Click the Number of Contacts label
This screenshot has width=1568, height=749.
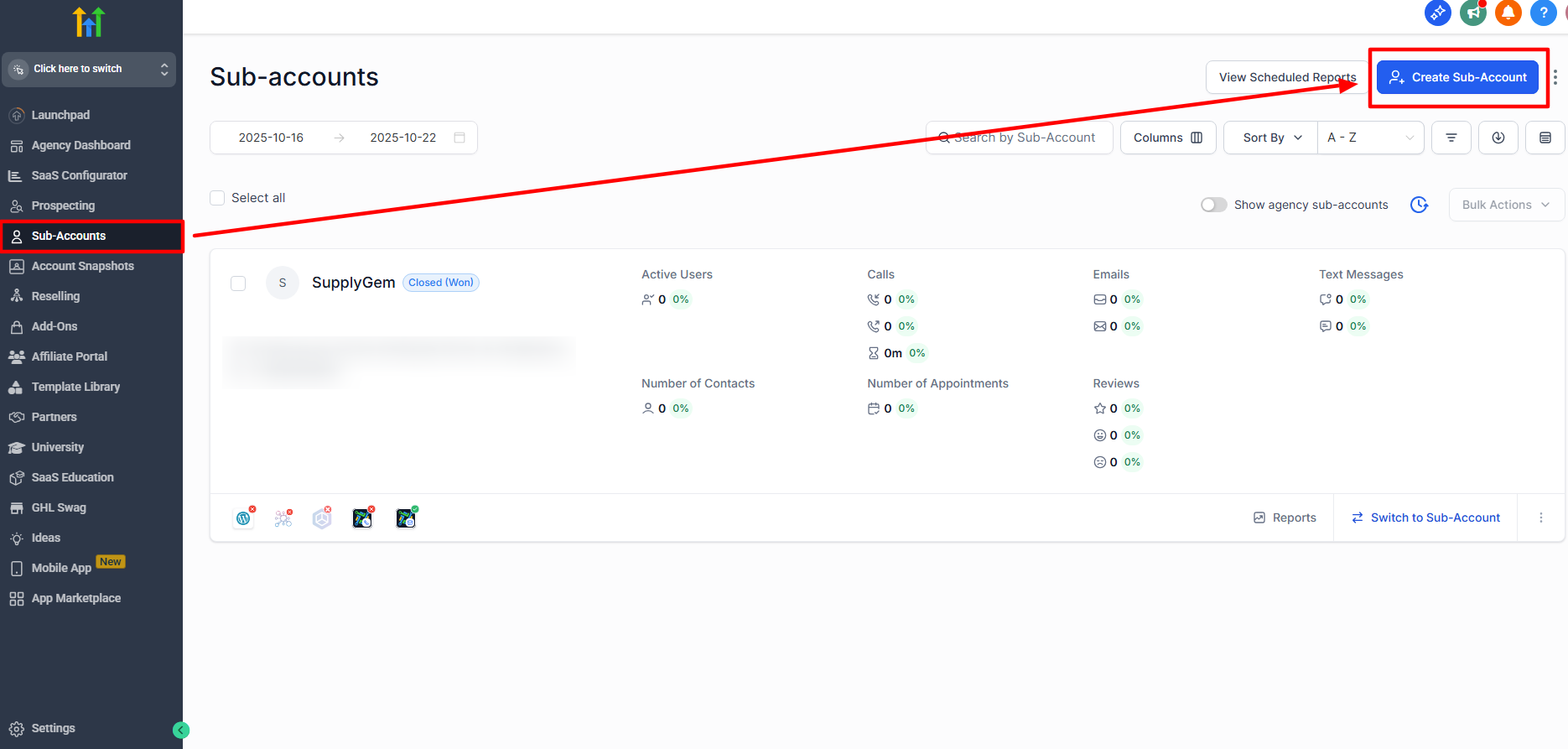pyautogui.click(x=698, y=383)
